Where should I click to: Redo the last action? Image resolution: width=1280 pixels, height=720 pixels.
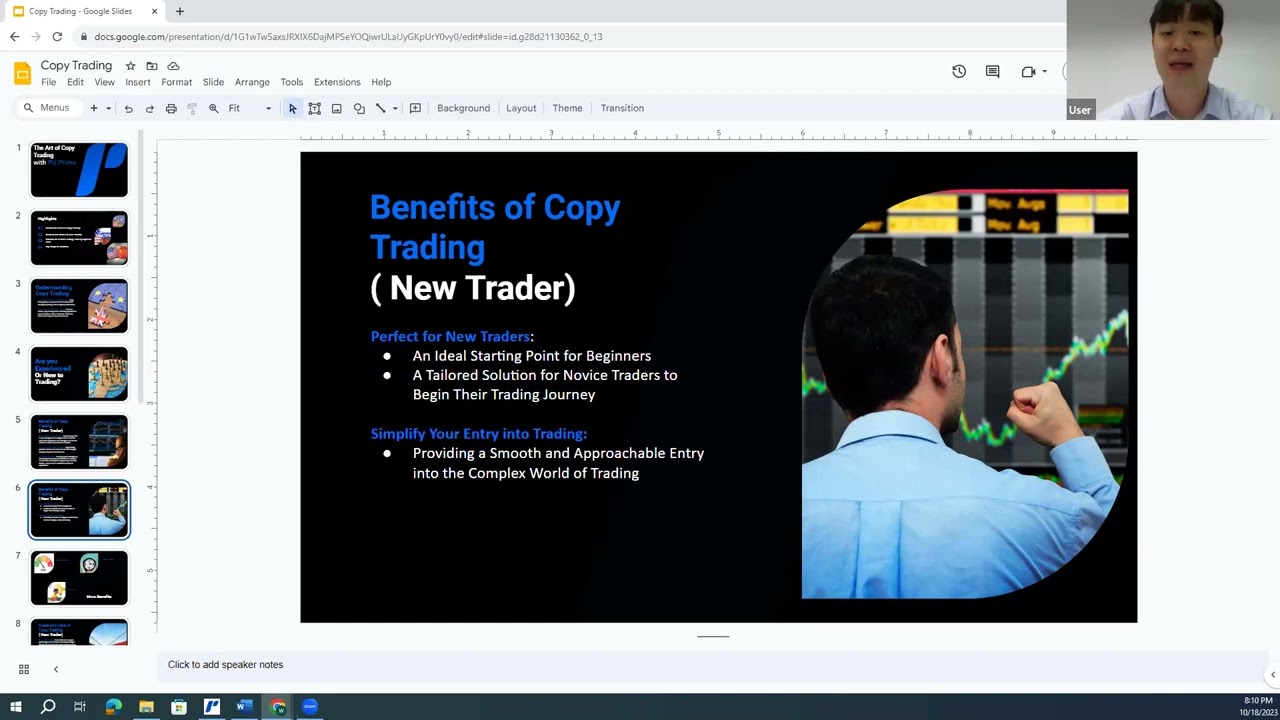coord(150,108)
